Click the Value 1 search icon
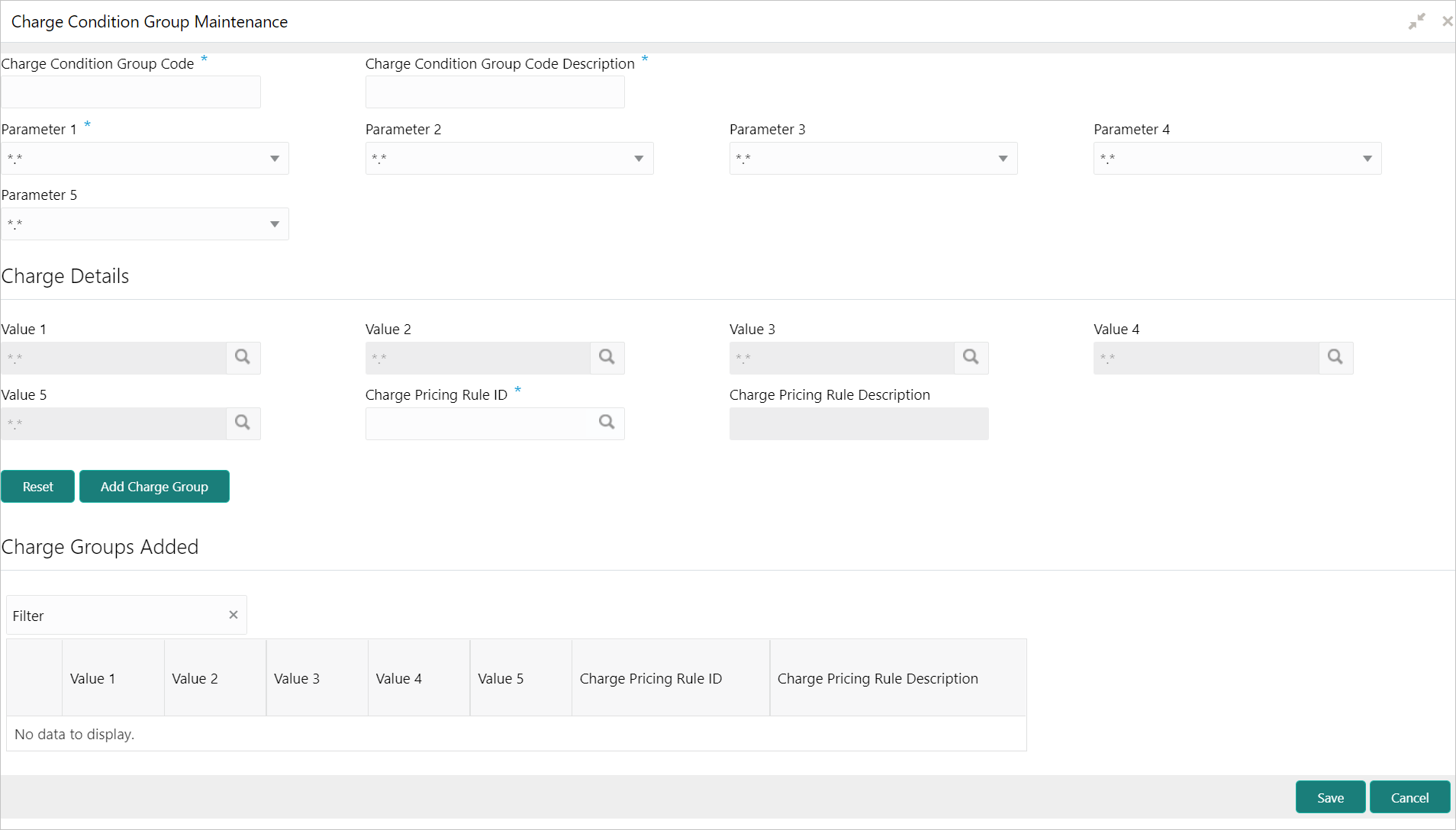This screenshot has height=830, width=1456. coord(243,357)
